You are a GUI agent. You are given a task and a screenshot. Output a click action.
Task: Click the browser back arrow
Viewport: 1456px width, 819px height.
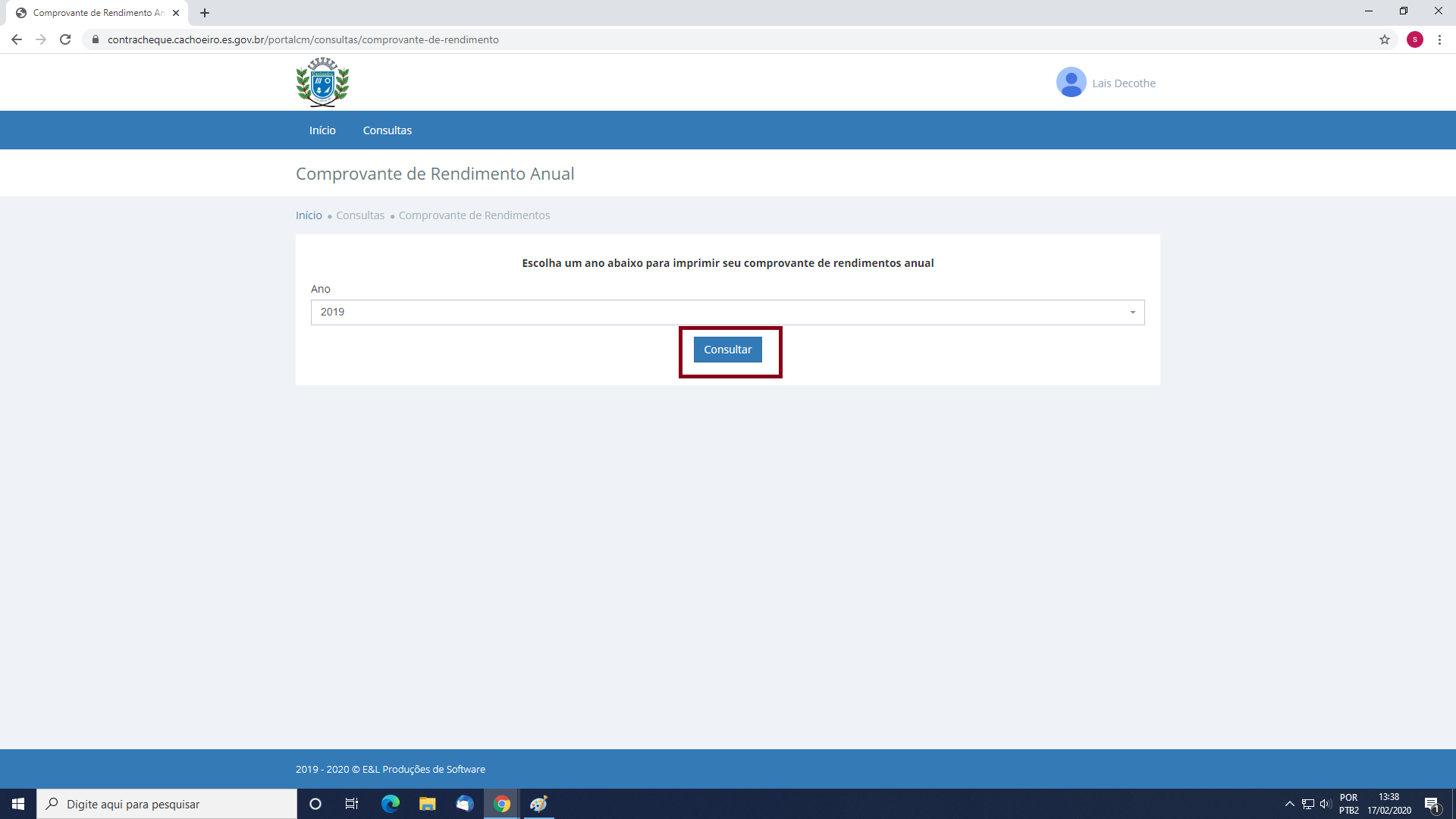17,39
